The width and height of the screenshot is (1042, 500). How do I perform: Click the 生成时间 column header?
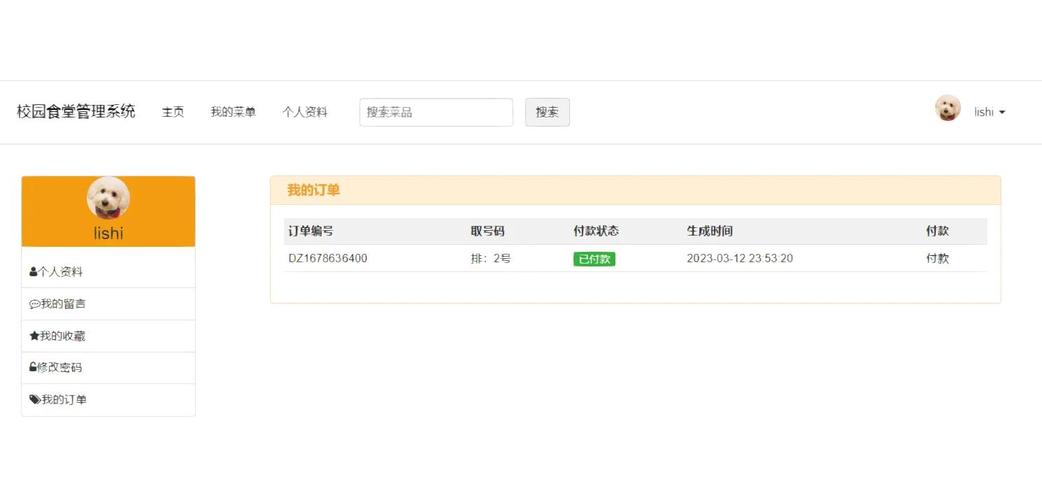pos(710,231)
